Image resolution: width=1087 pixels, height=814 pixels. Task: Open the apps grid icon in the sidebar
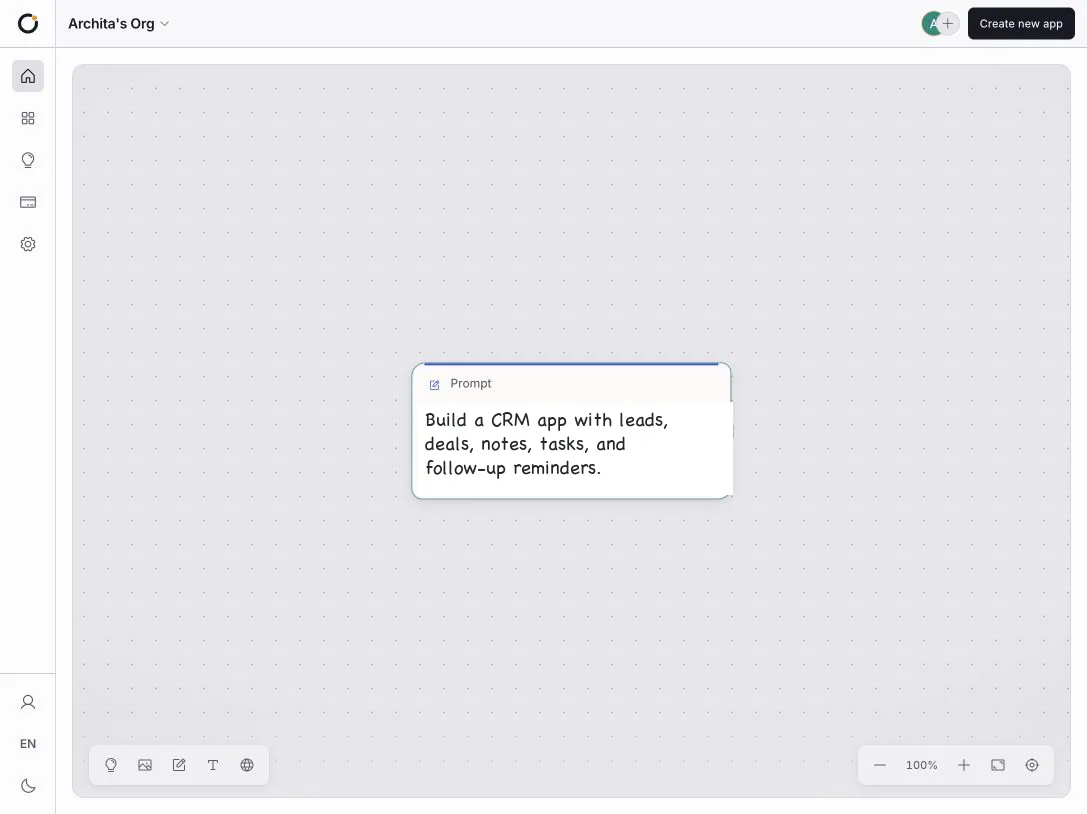28,119
